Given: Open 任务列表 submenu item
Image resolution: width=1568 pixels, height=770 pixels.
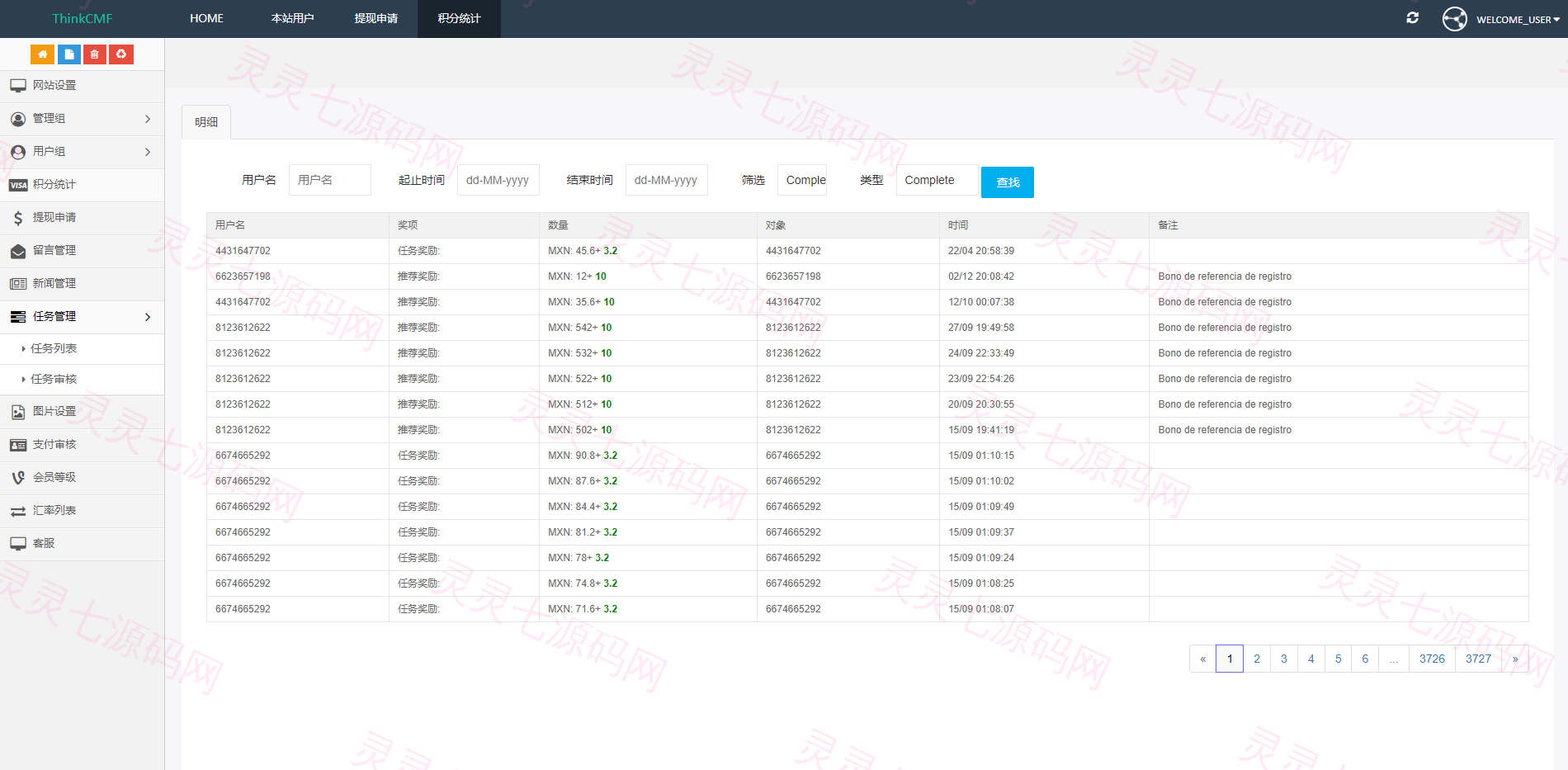Looking at the screenshot, I should [x=54, y=349].
